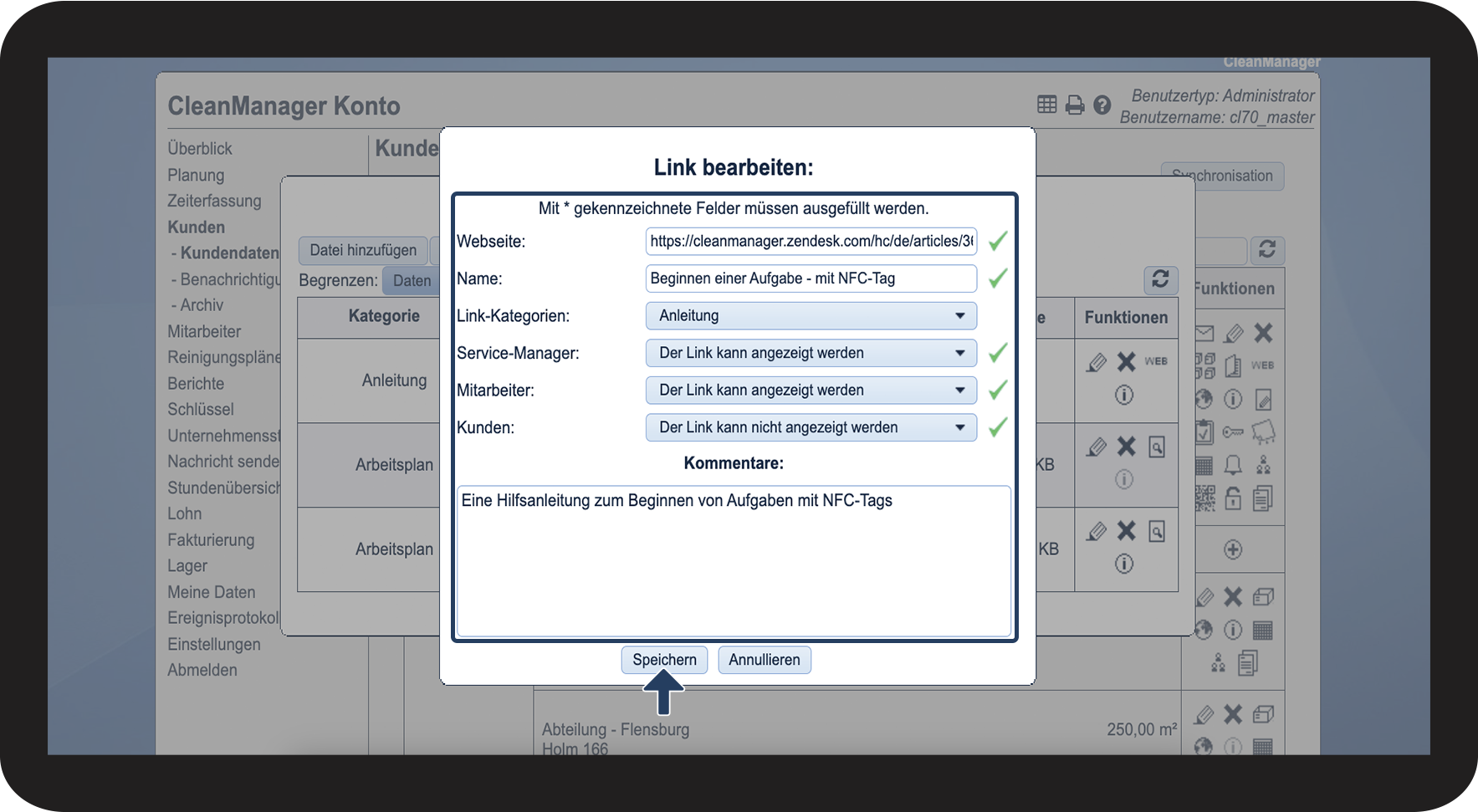Click Anleitung cell in Kategorie column
1478x812 pixels.
click(x=394, y=380)
